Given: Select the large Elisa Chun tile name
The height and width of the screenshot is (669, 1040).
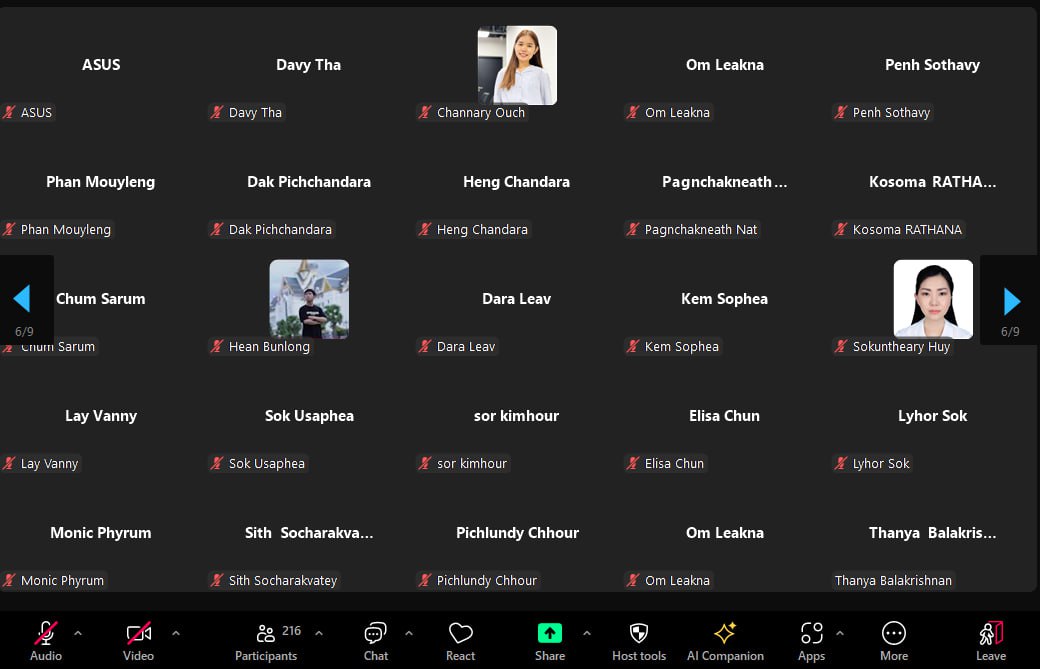Looking at the screenshot, I should [x=724, y=416].
